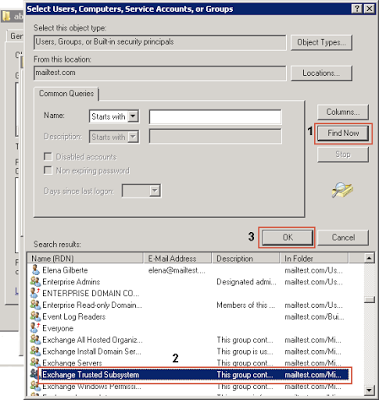
Task: Click the 'Members of this ...' description cell
Action: point(246,305)
